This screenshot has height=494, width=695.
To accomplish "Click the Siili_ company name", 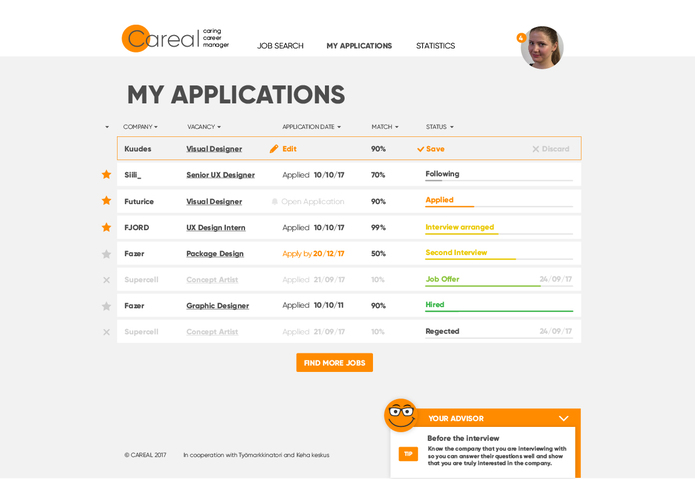I will click(x=133, y=175).
